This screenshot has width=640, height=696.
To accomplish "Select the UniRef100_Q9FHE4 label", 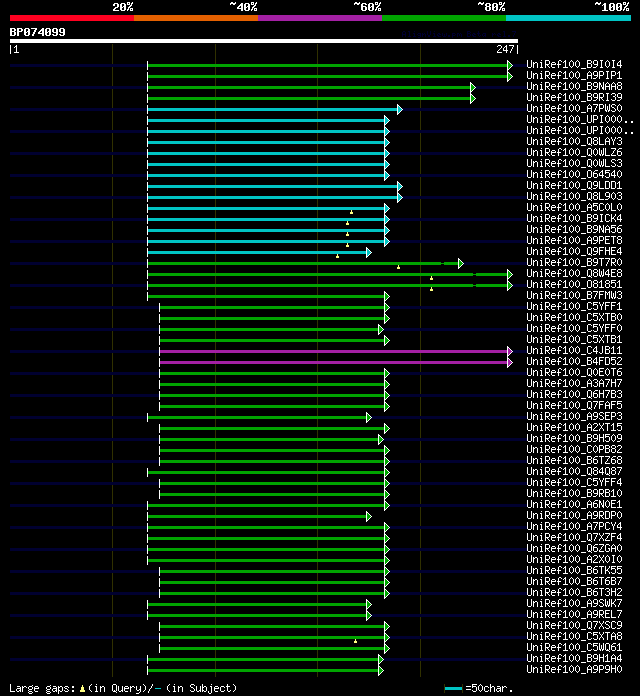I will (x=574, y=251).
